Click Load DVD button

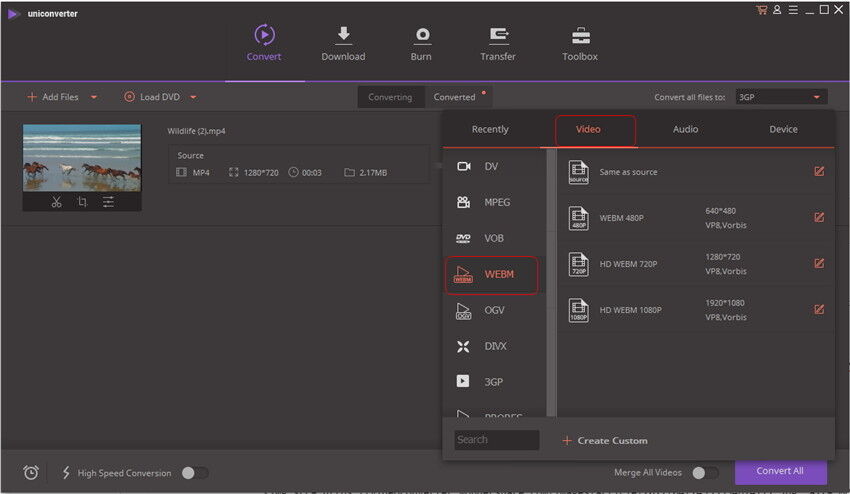[152, 97]
